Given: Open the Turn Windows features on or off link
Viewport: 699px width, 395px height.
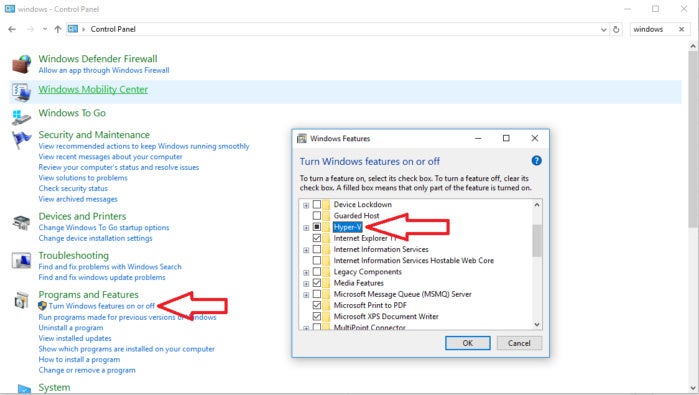Looking at the screenshot, I should [102, 306].
